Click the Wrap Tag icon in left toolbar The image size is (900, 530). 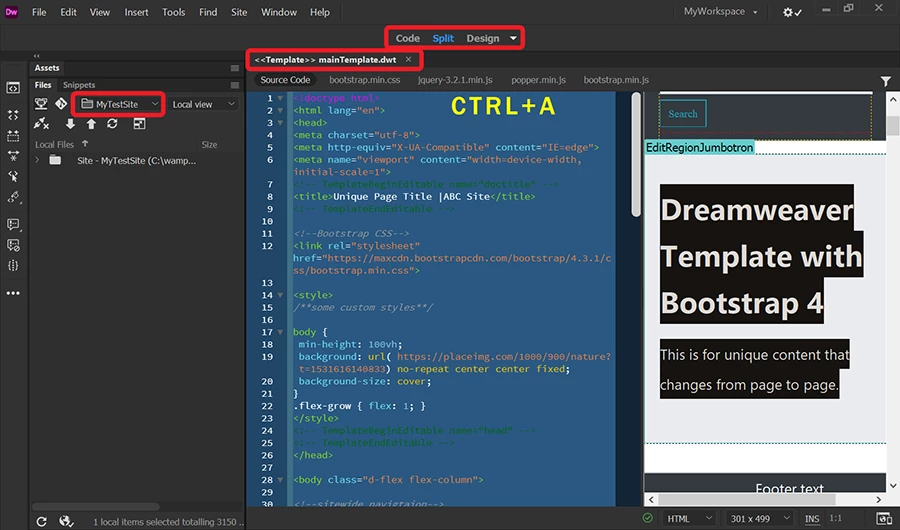(13, 198)
